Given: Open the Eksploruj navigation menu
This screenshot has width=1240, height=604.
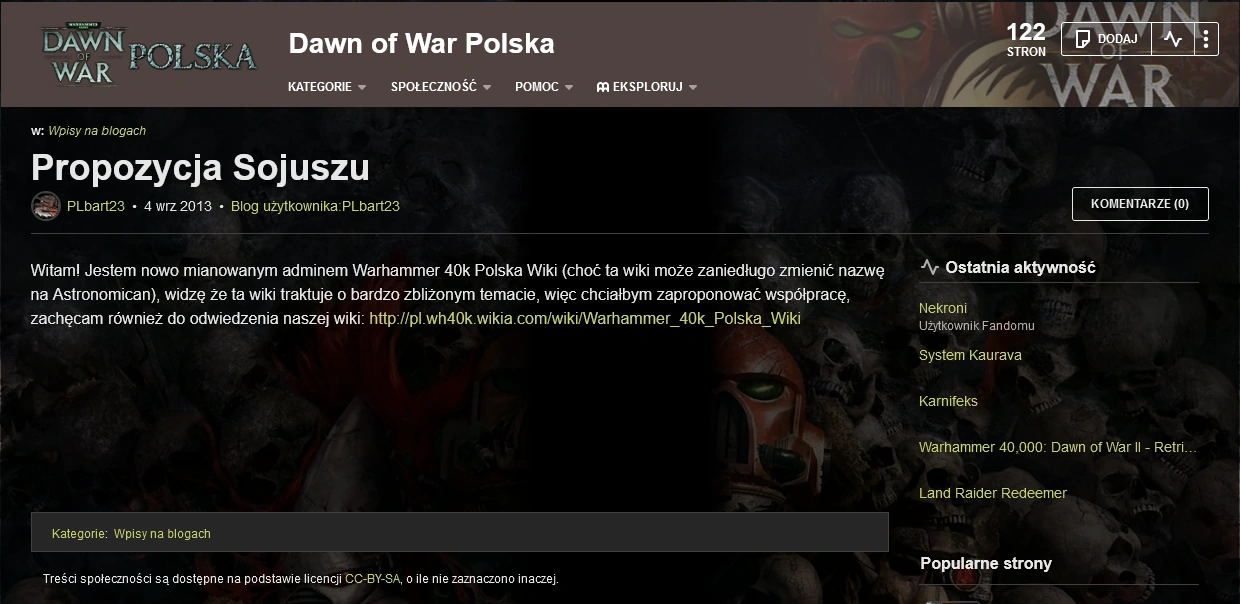Looking at the screenshot, I should tap(647, 87).
